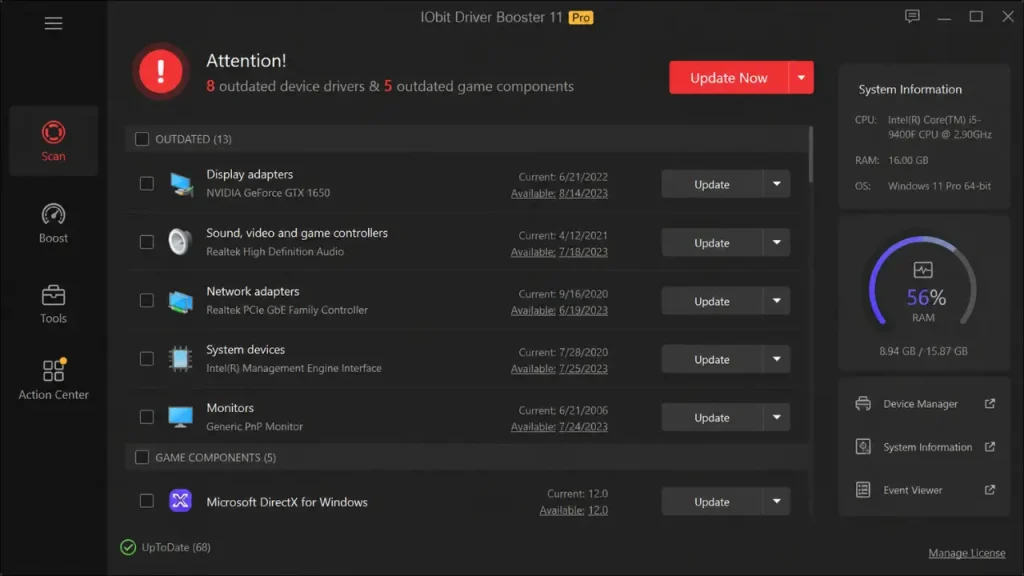
Task: Click the System Information panel icon
Action: [x=863, y=447]
